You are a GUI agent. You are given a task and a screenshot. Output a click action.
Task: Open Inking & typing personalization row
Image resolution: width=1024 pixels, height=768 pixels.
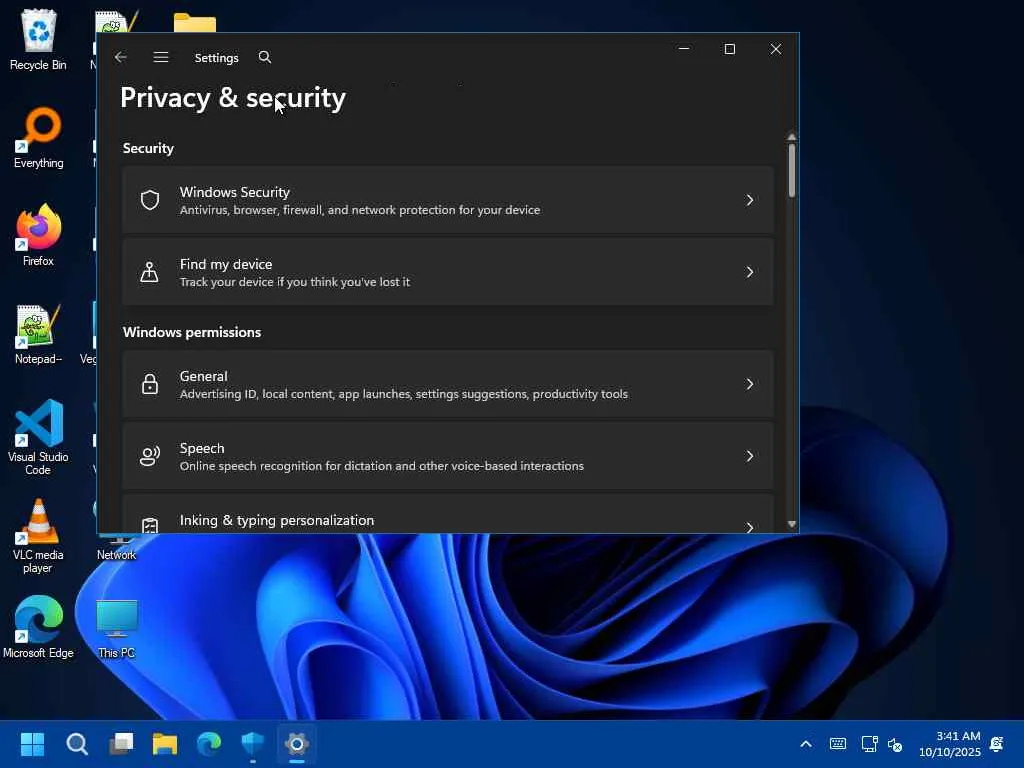coord(448,514)
